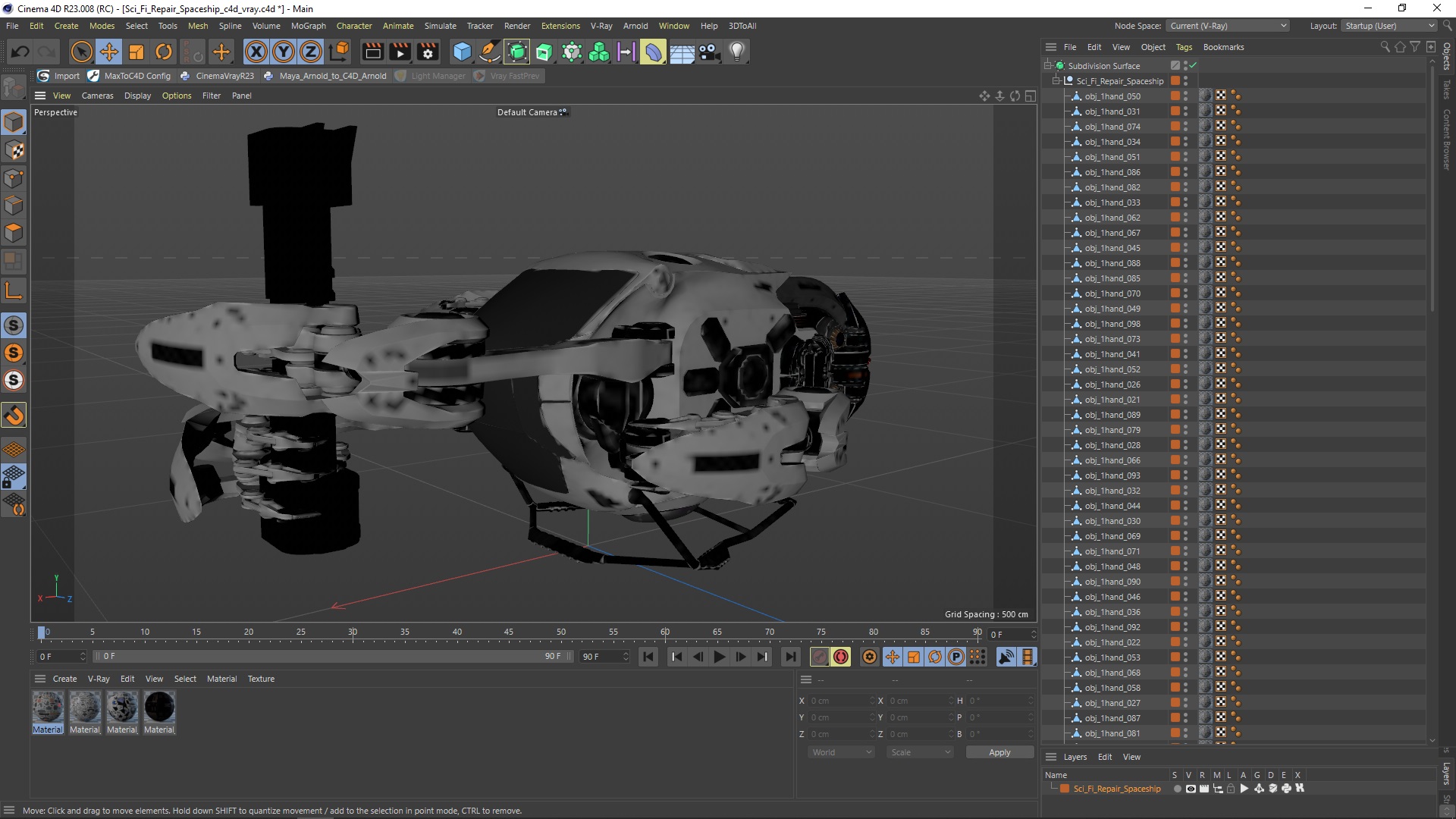The image size is (1456, 819).
Task: Open the V-Ray menu in menu bar
Action: tap(601, 26)
